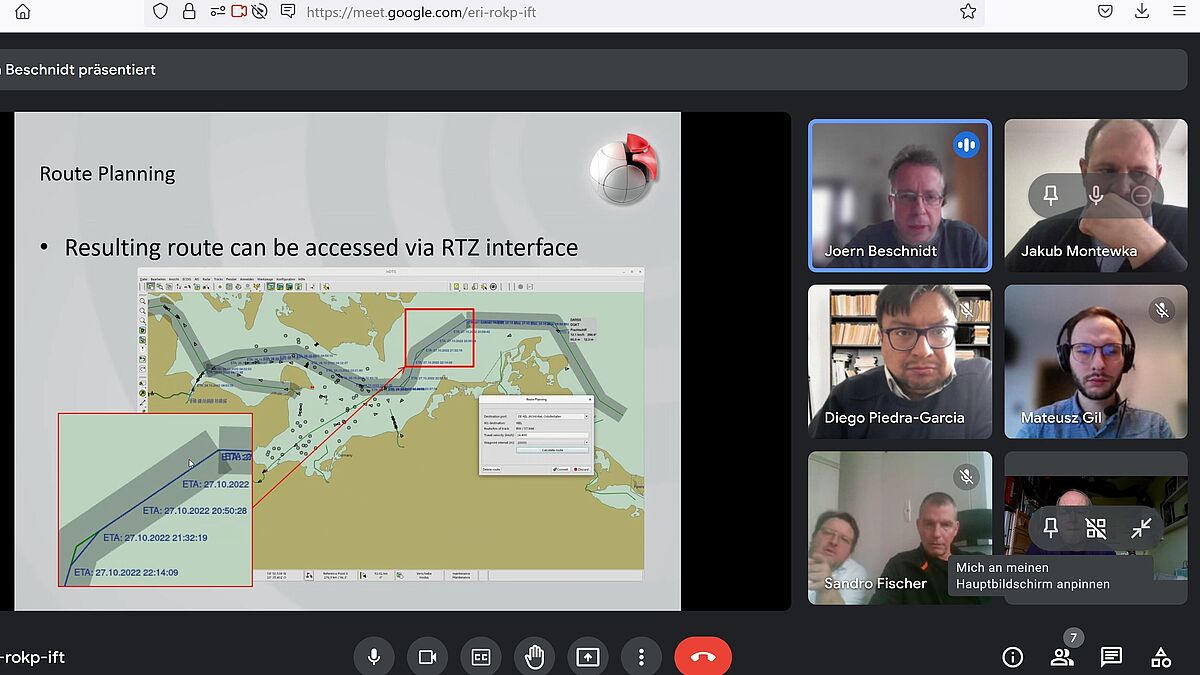Open the activities panel
Screen dimensions: 1200x675
(1160, 657)
